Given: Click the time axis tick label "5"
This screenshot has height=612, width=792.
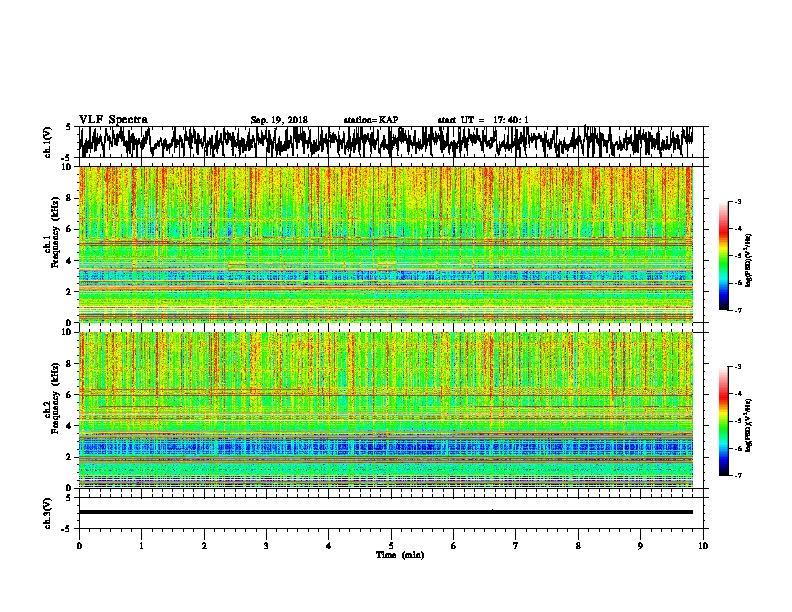Looking at the screenshot, I should [391, 546].
